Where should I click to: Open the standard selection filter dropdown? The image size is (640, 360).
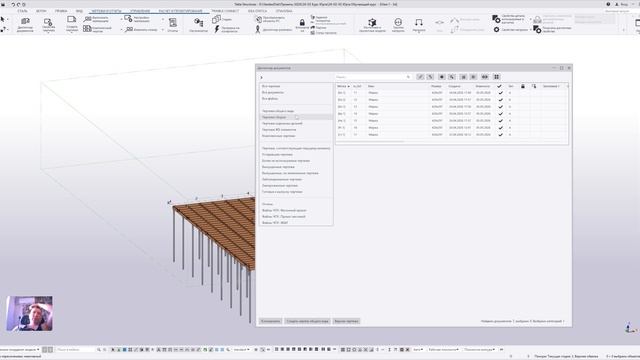tap(241, 349)
